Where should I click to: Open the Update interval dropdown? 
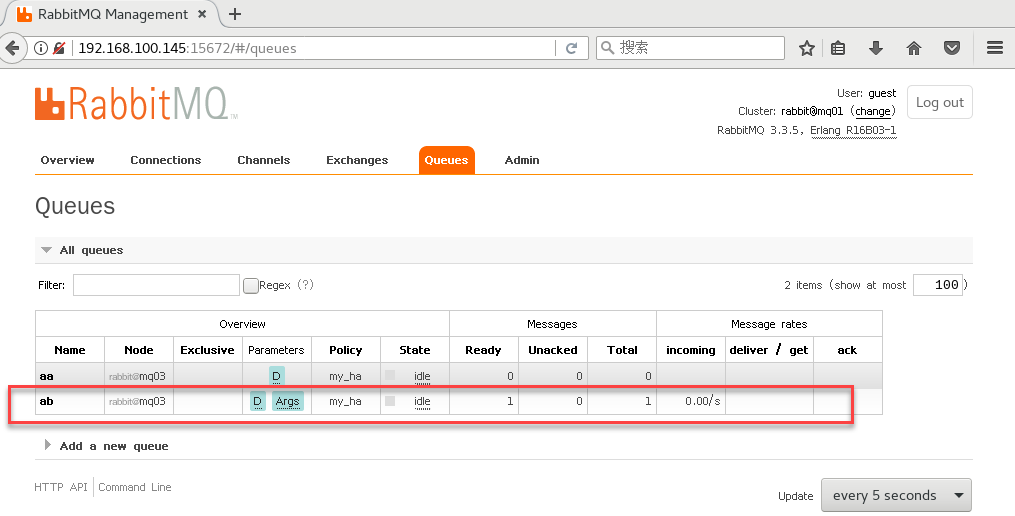point(896,495)
